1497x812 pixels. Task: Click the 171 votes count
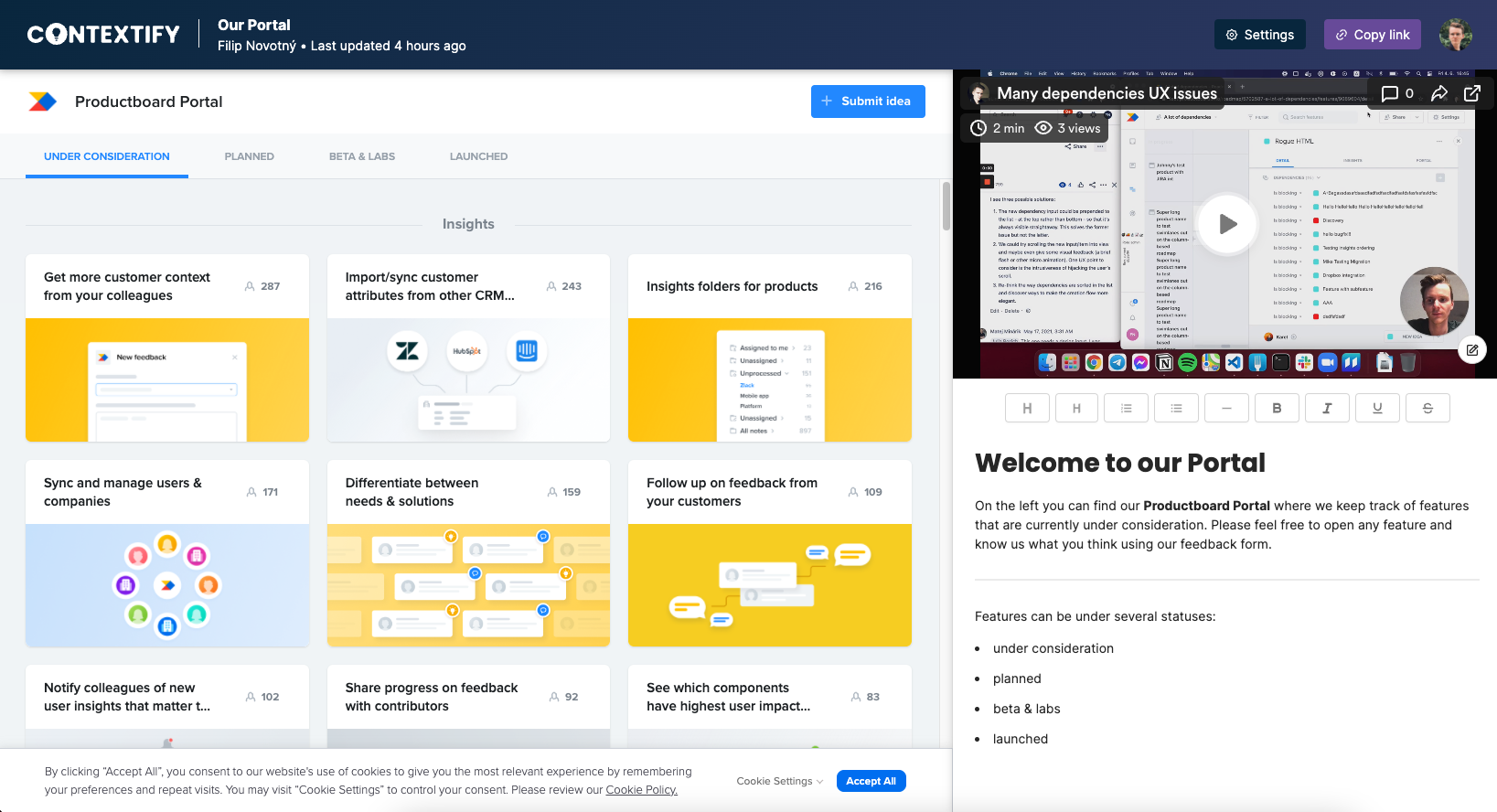pos(262,492)
